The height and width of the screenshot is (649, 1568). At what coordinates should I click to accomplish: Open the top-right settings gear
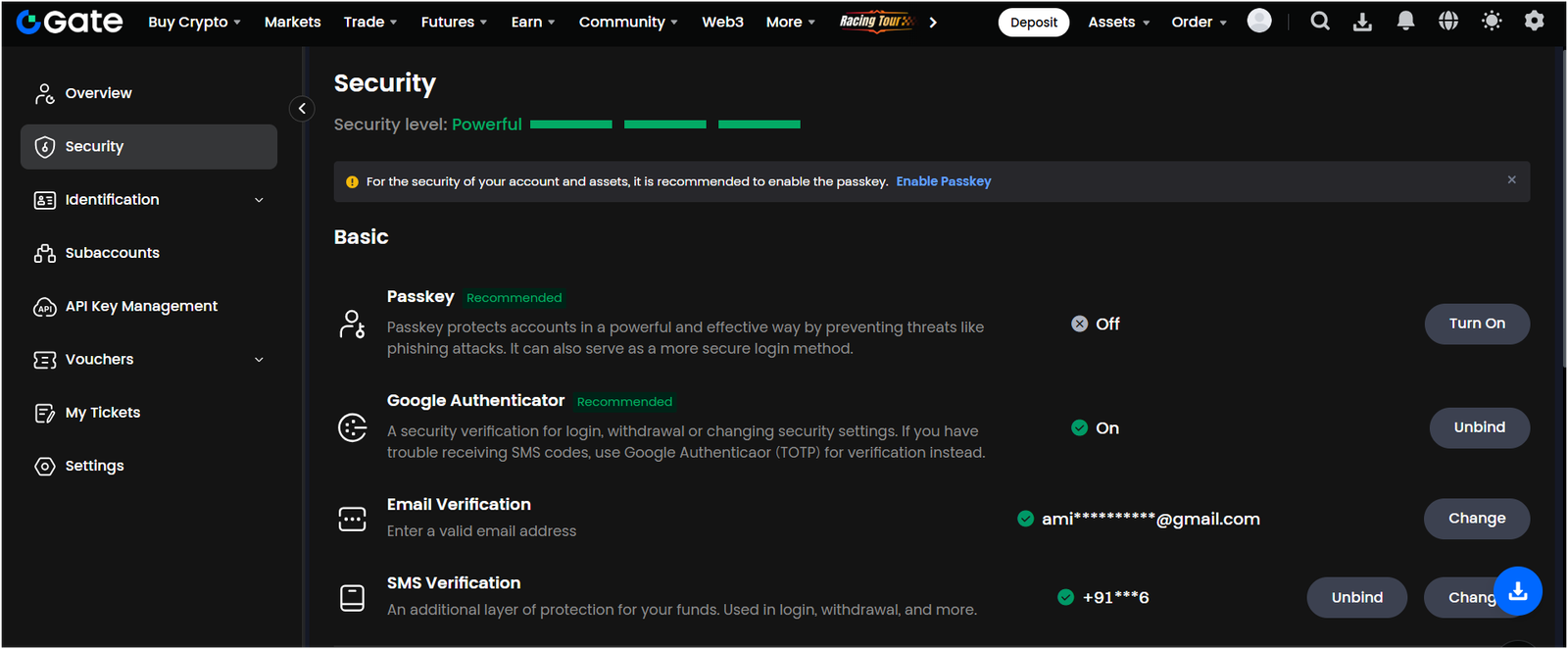click(1535, 22)
